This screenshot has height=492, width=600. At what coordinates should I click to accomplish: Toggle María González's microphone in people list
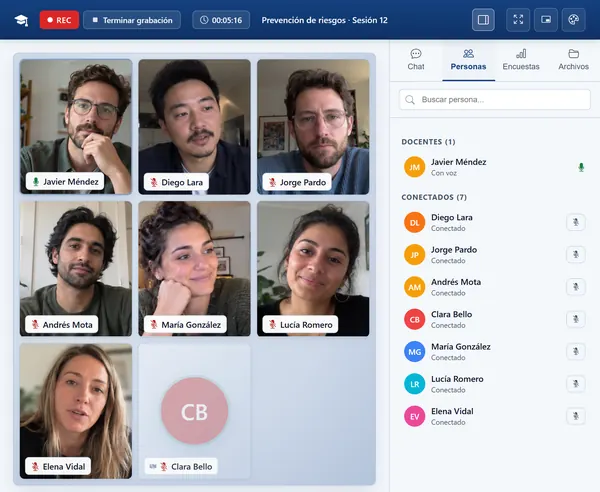click(x=576, y=352)
